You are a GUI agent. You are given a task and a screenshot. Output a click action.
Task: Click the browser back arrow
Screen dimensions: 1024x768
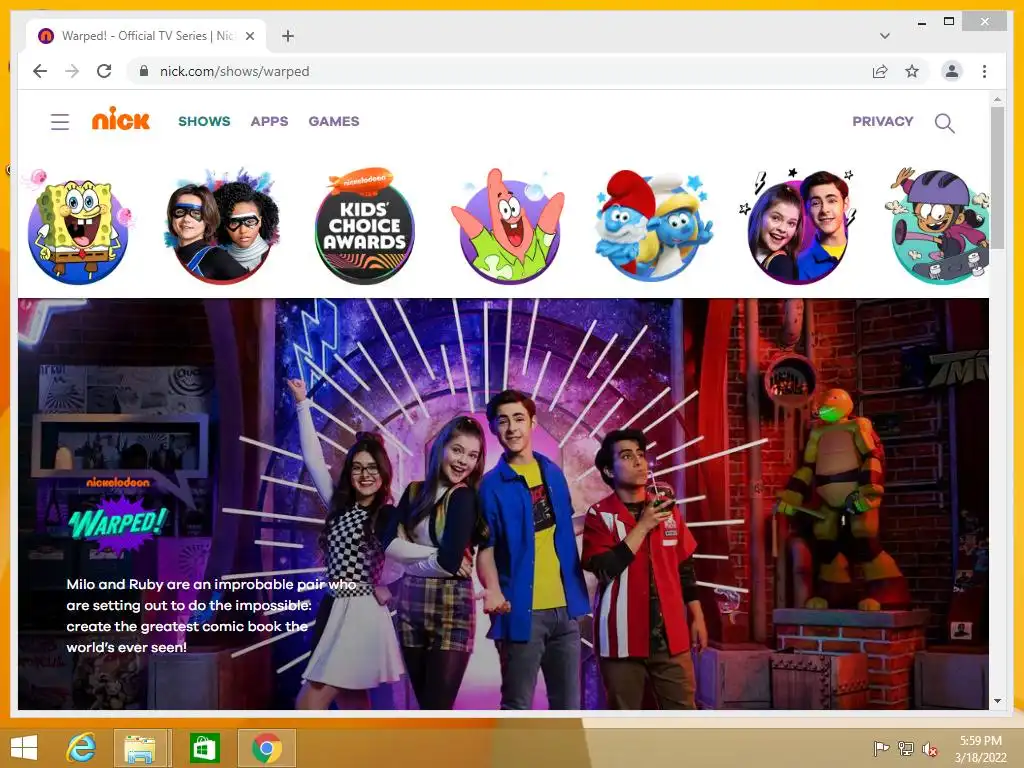click(40, 71)
